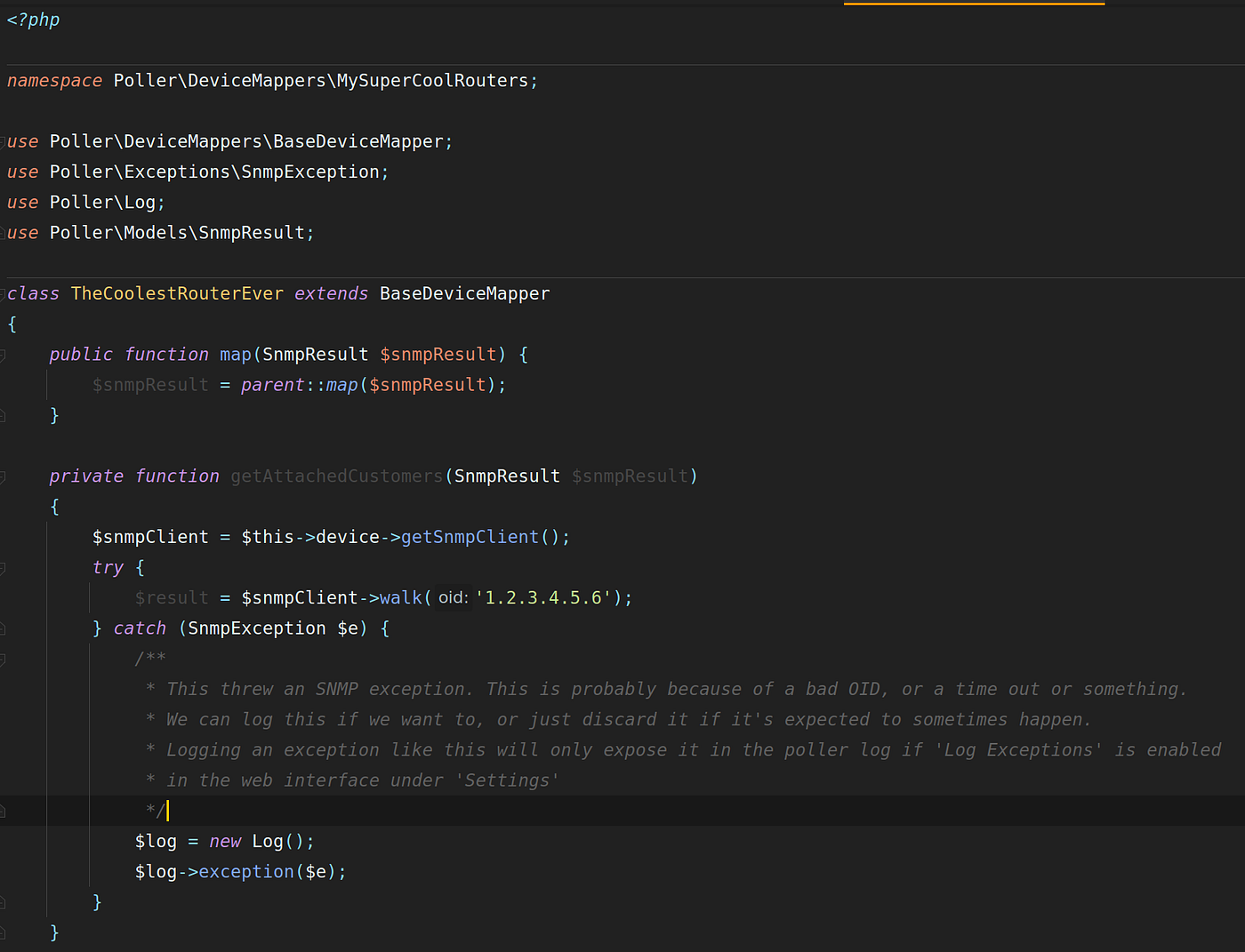Collapse the doc comment block fold marker
The width and height of the screenshot is (1245, 952).
click(x=4, y=658)
